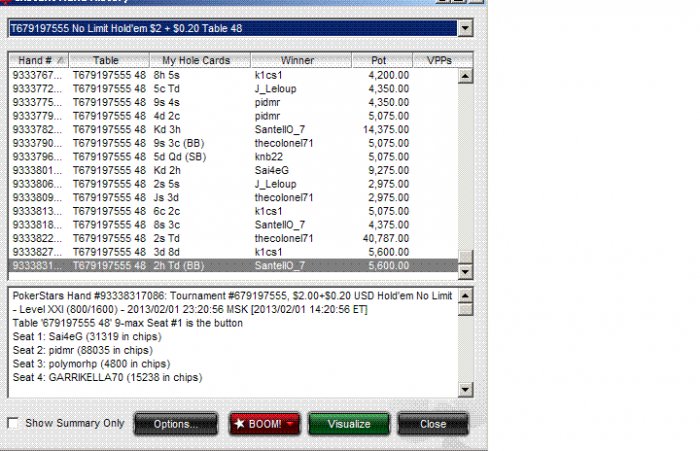Viewport: 700px width, 451px height.
Task: Click pot value 4,200.00
Action: point(388,75)
